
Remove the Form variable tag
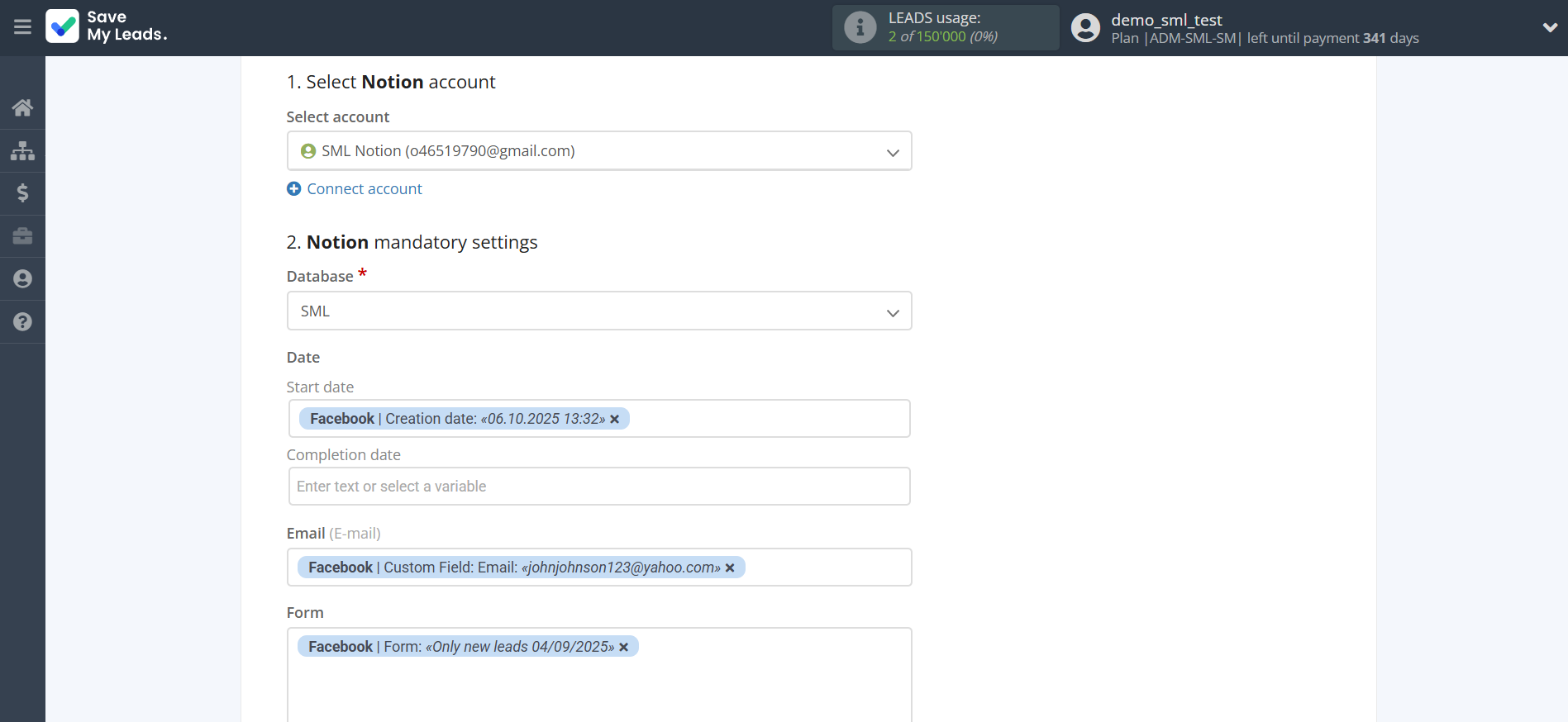click(x=624, y=648)
